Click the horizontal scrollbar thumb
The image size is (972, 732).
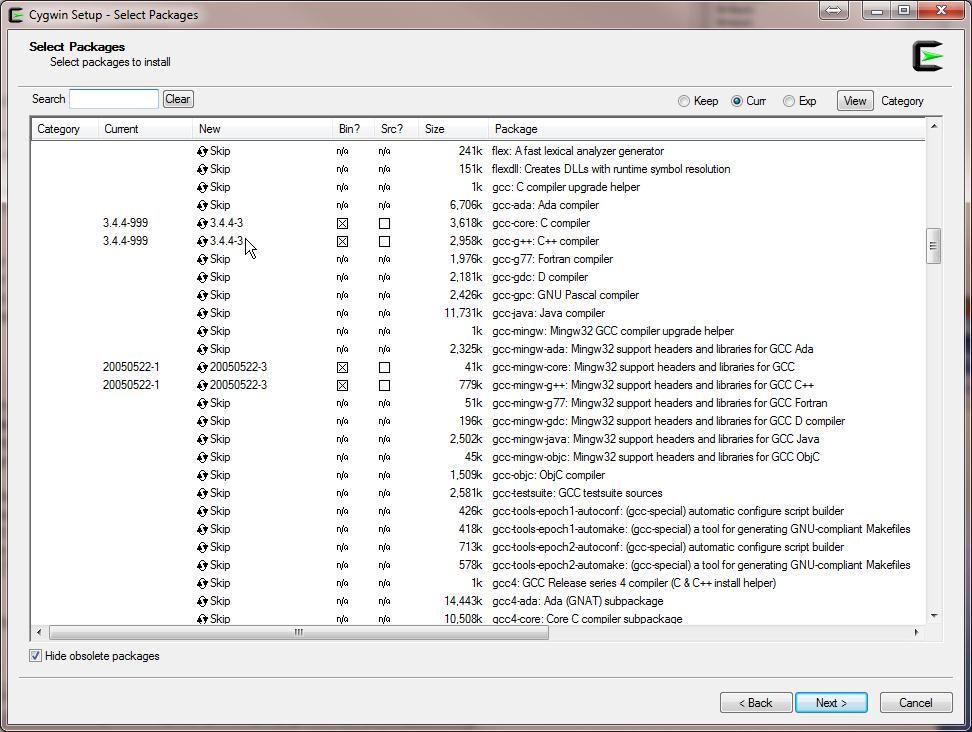(x=299, y=632)
